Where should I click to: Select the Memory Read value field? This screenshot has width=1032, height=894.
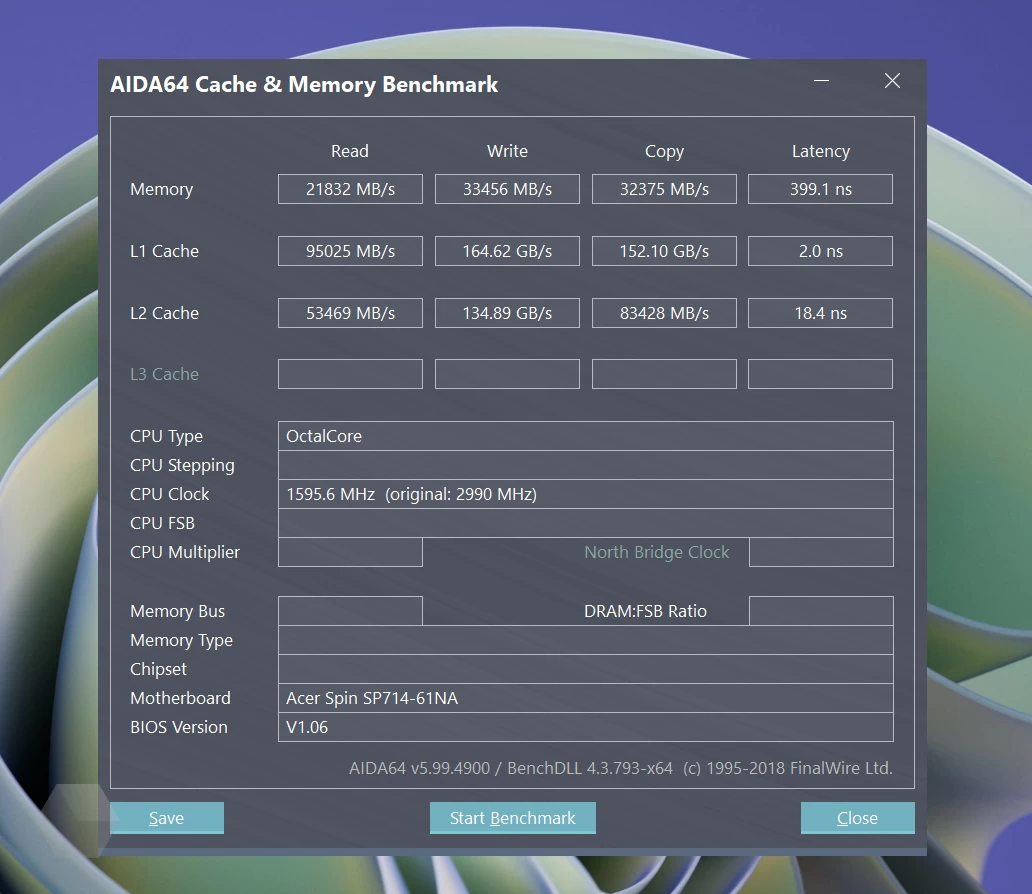pyautogui.click(x=350, y=189)
